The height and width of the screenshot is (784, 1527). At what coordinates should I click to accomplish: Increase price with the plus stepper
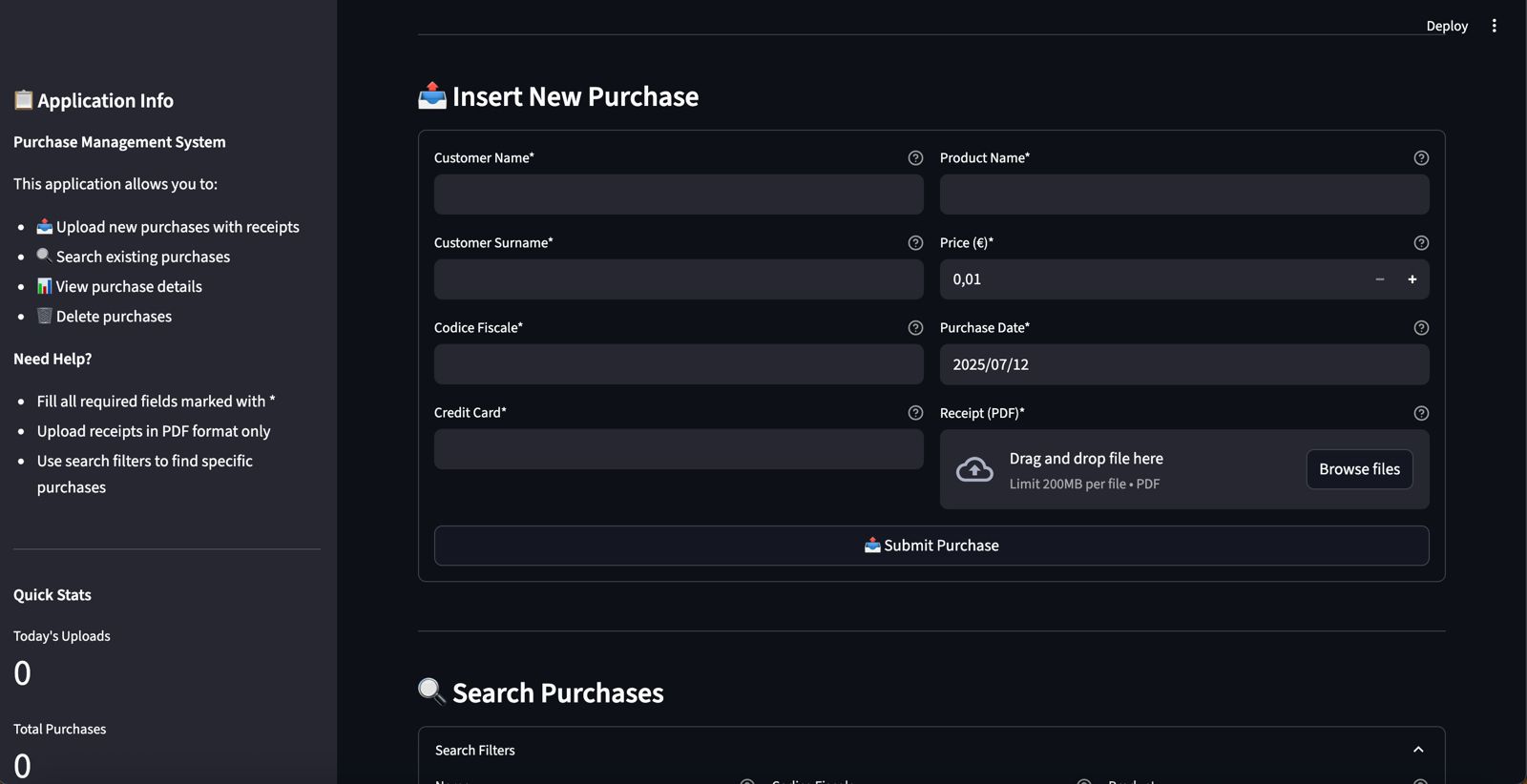[x=1412, y=279]
